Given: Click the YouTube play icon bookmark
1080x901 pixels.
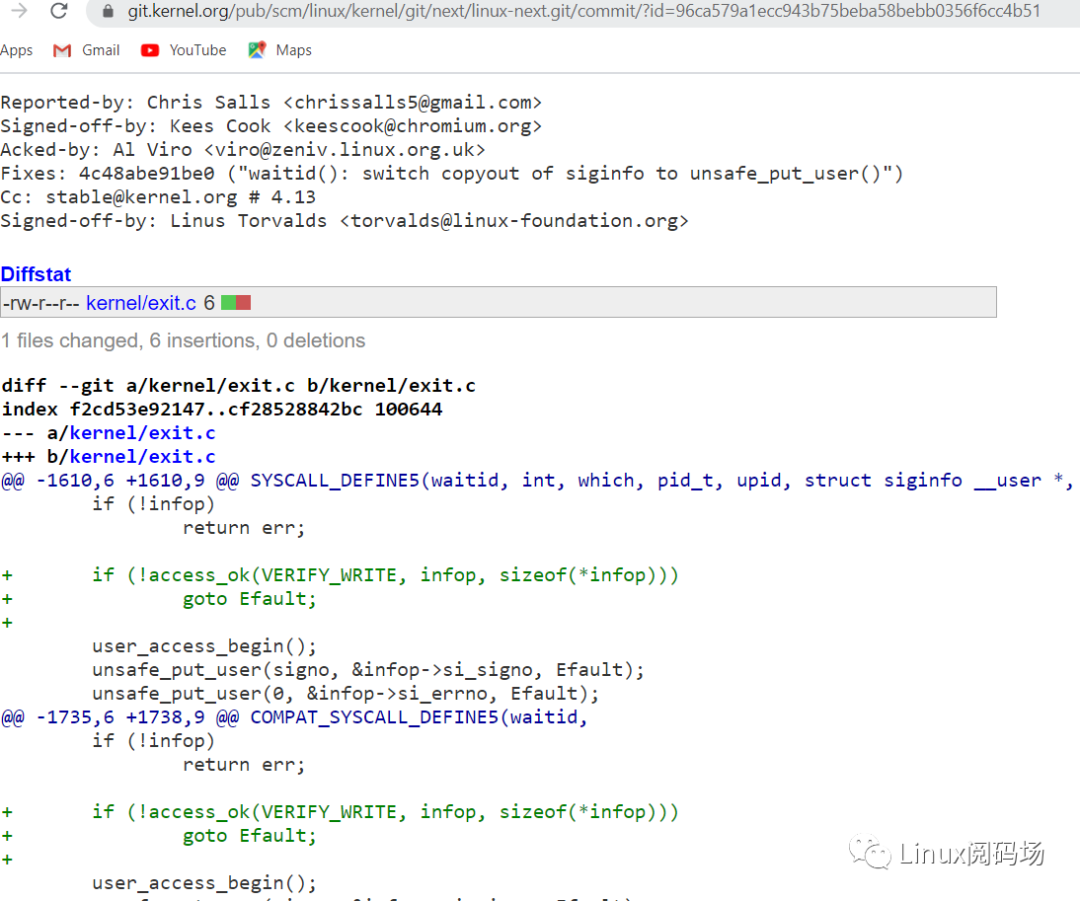Looking at the screenshot, I should 149,50.
